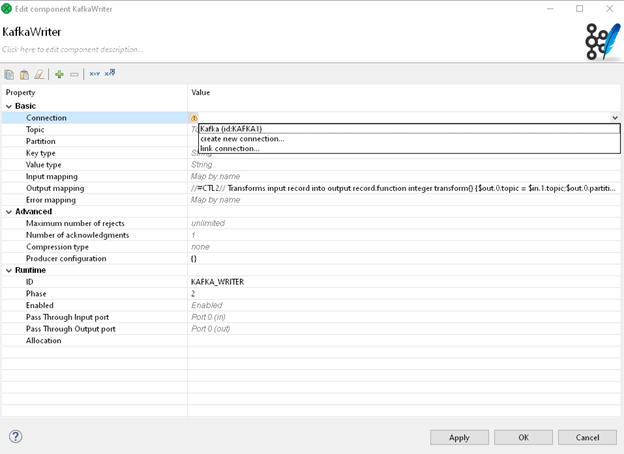This screenshot has height=454, width=624.
Task: Click the green plus add property icon
Action: click(59, 74)
